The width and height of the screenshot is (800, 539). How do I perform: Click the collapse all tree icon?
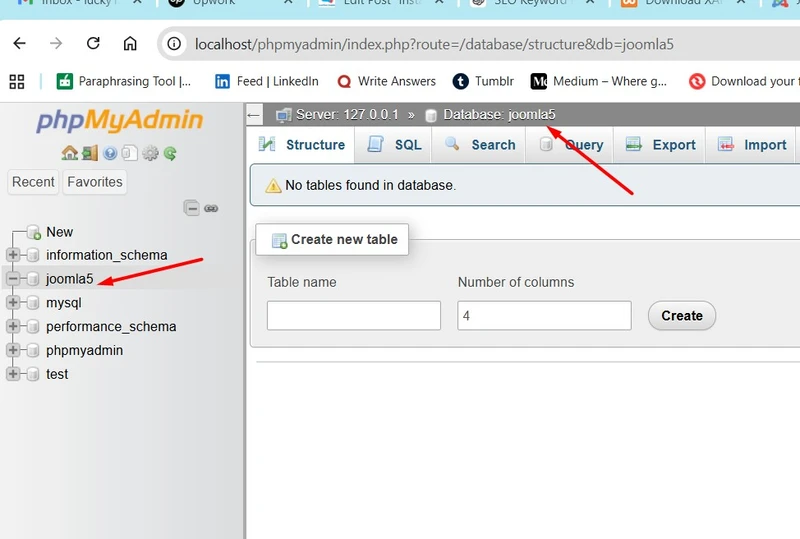pos(191,208)
